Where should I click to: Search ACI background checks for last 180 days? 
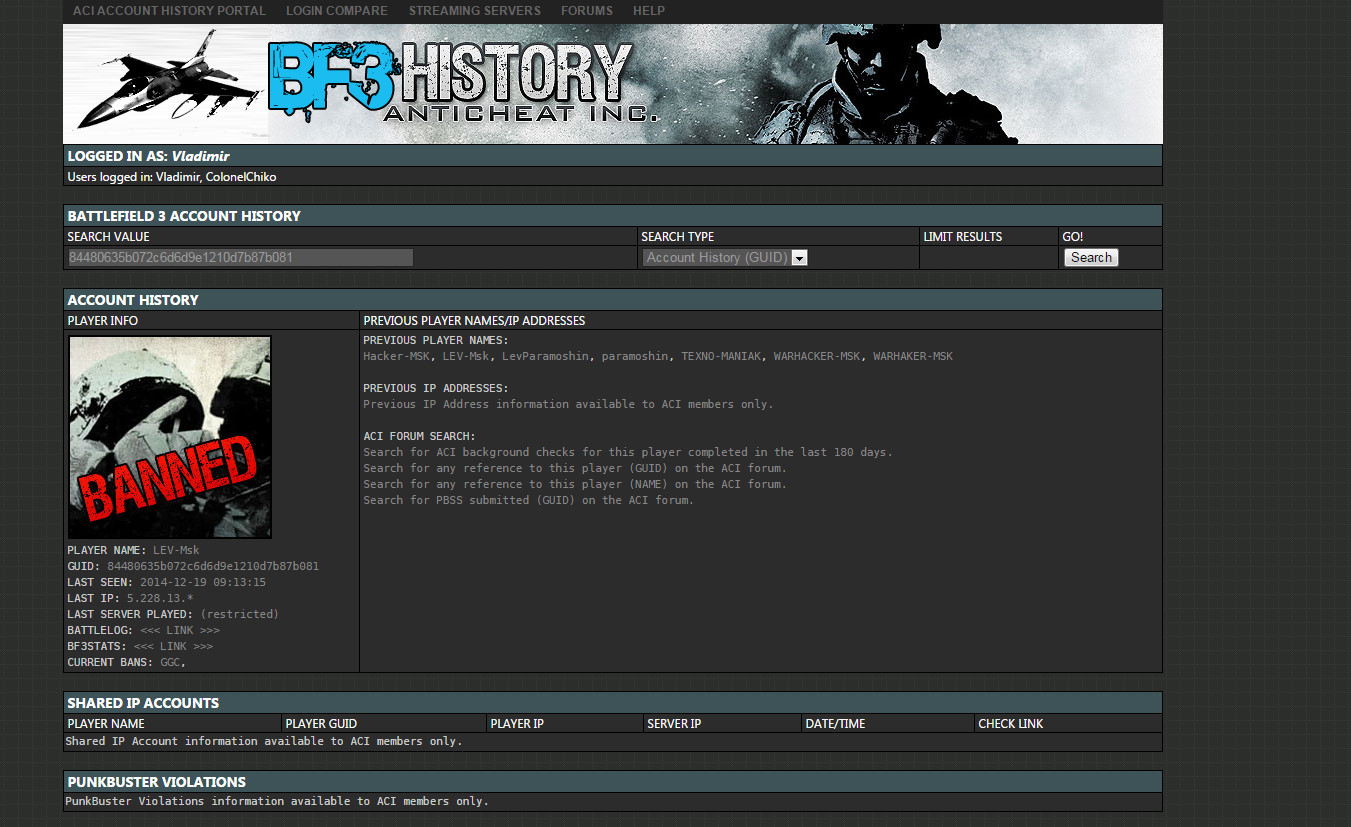tap(627, 453)
